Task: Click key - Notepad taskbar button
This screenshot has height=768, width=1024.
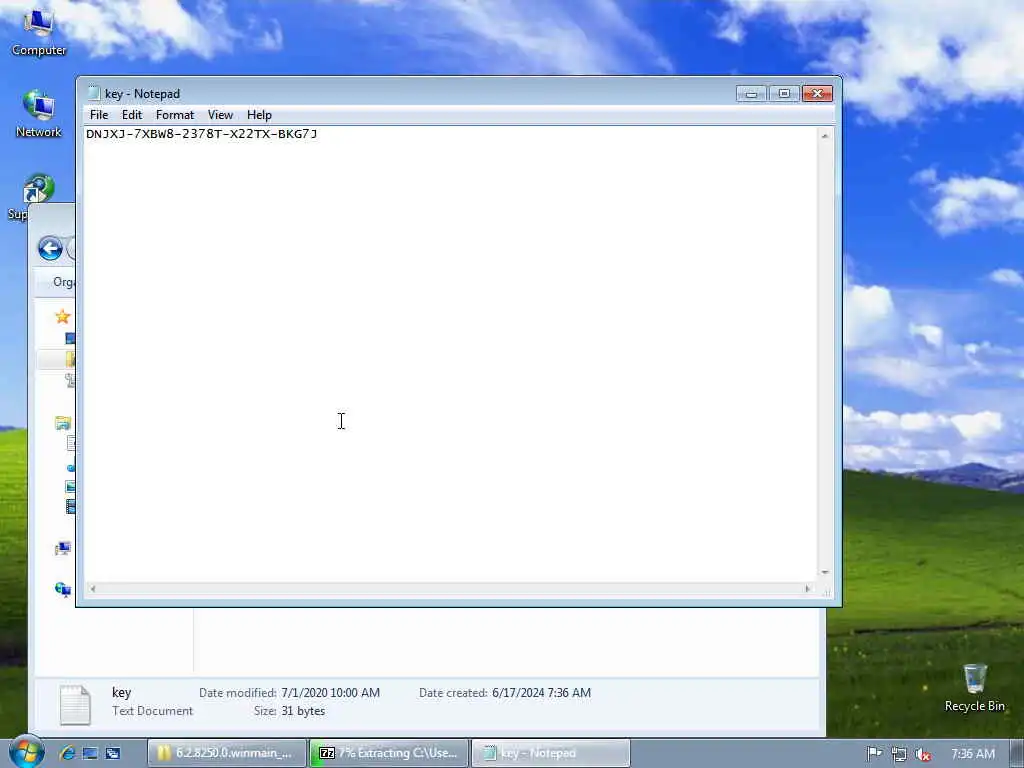Action: pyautogui.click(x=551, y=753)
